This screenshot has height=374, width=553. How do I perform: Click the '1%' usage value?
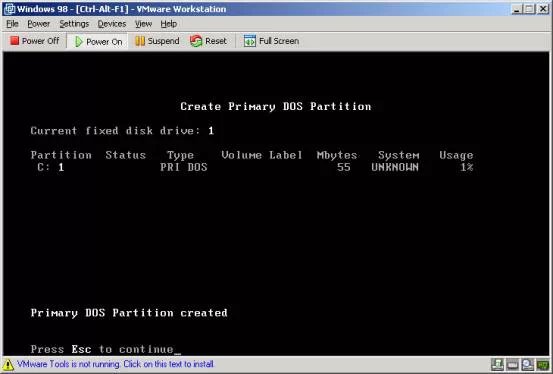click(466, 167)
